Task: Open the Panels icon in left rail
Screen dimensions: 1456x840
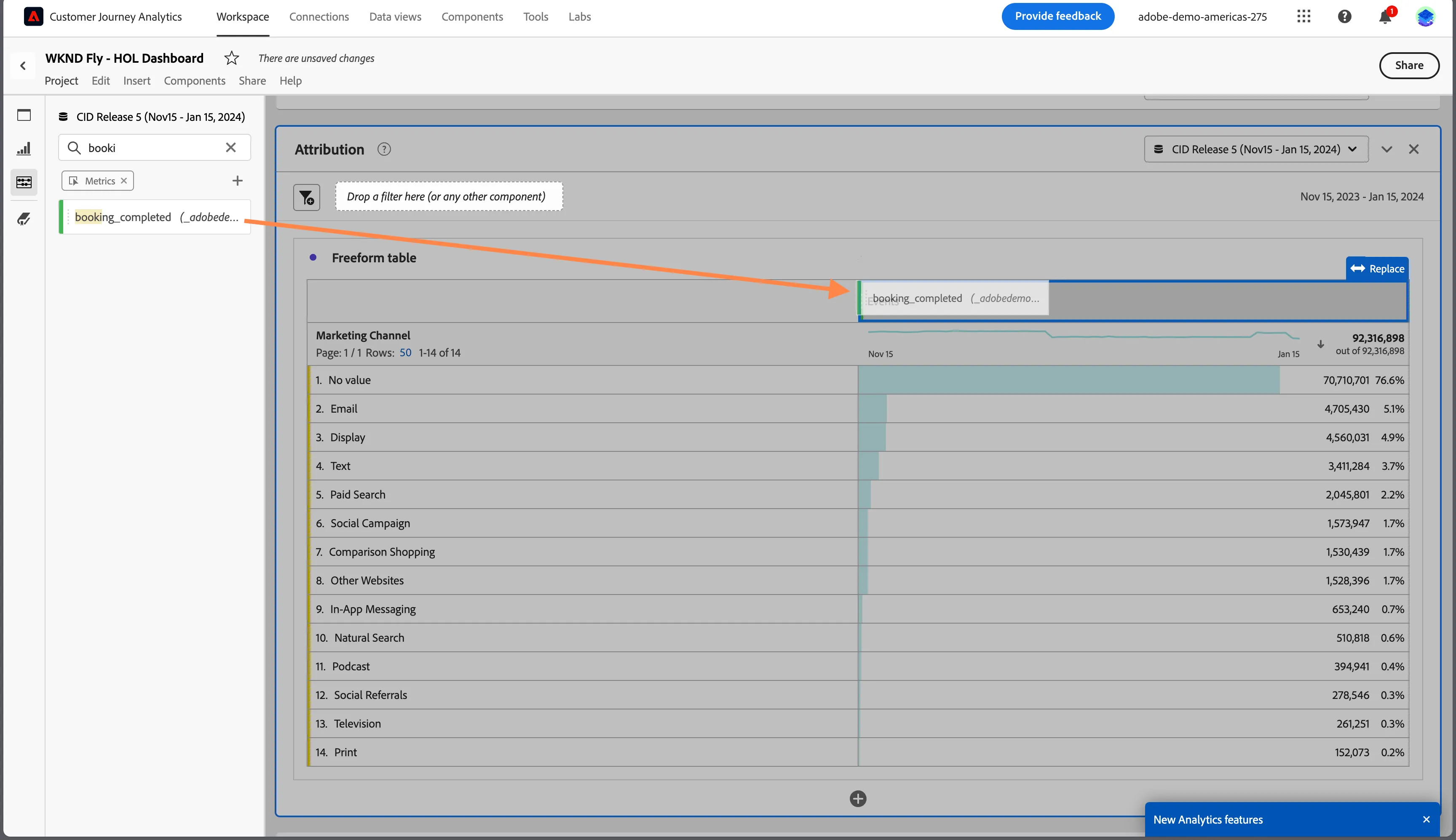Action: click(x=24, y=115)
